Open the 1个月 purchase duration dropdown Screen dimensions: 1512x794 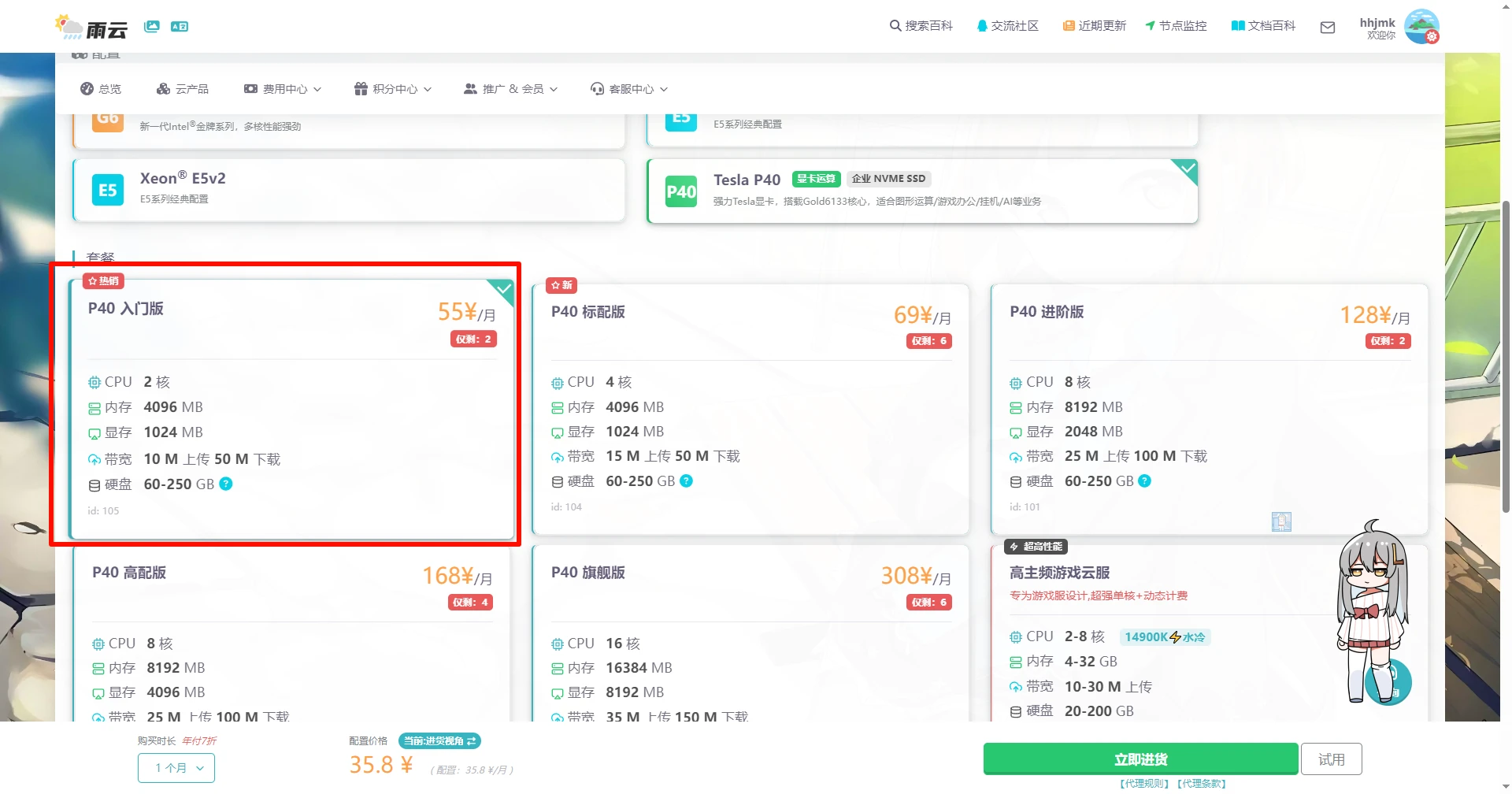pos(176,768)
